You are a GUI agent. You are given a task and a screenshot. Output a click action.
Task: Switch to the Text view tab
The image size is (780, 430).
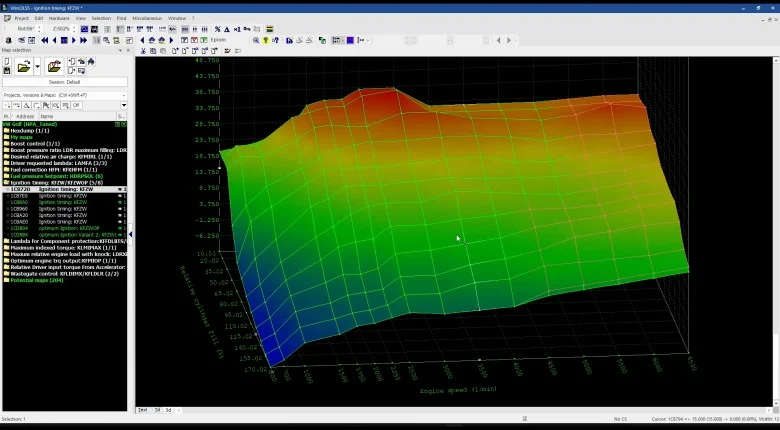coord(142,410)
